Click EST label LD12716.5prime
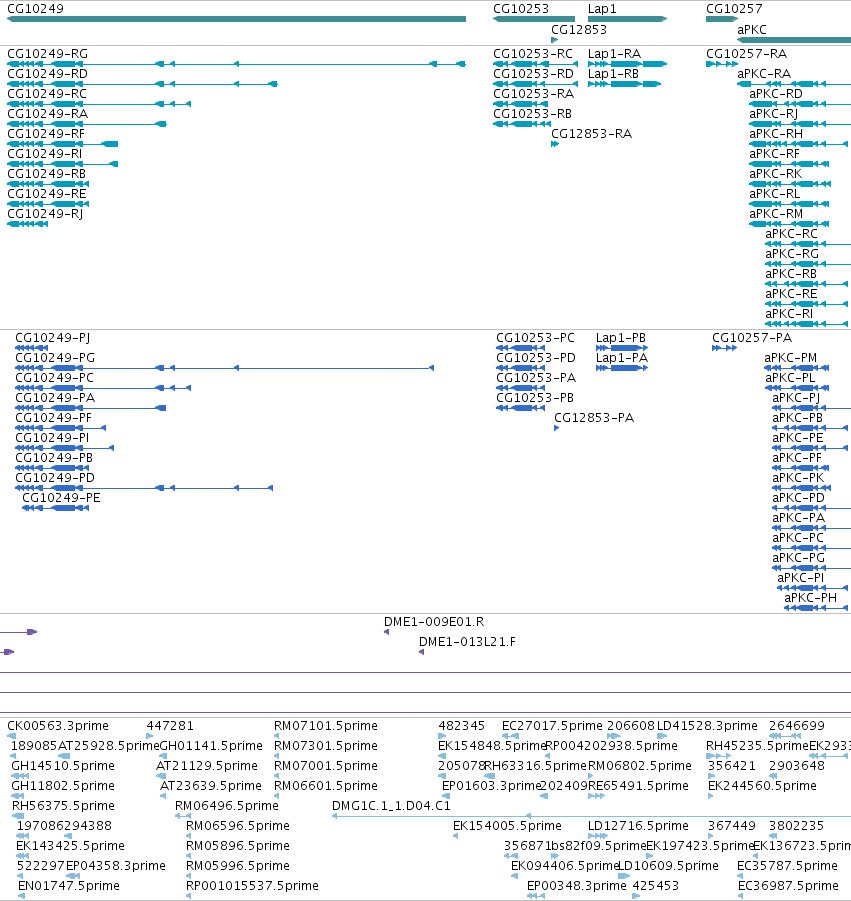 [x=638, y=826]
